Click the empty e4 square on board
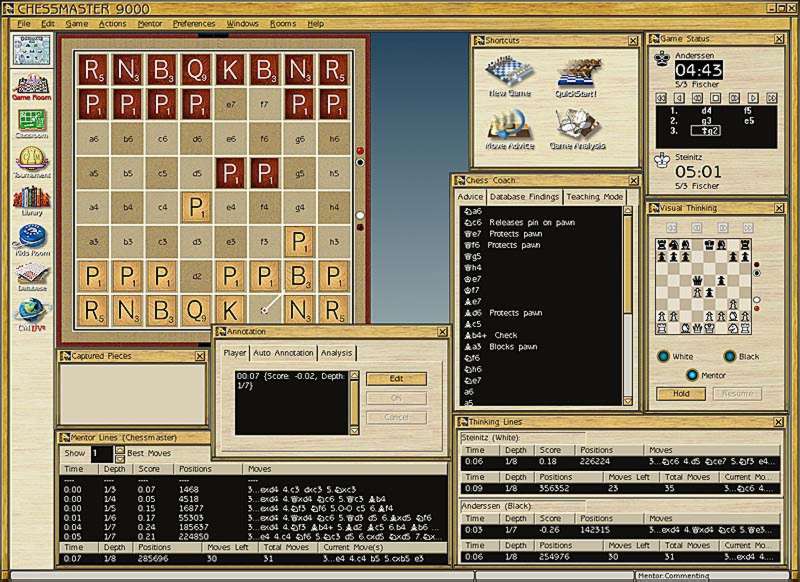This screenshot has width=800, height=582. [x=231, y=207]
